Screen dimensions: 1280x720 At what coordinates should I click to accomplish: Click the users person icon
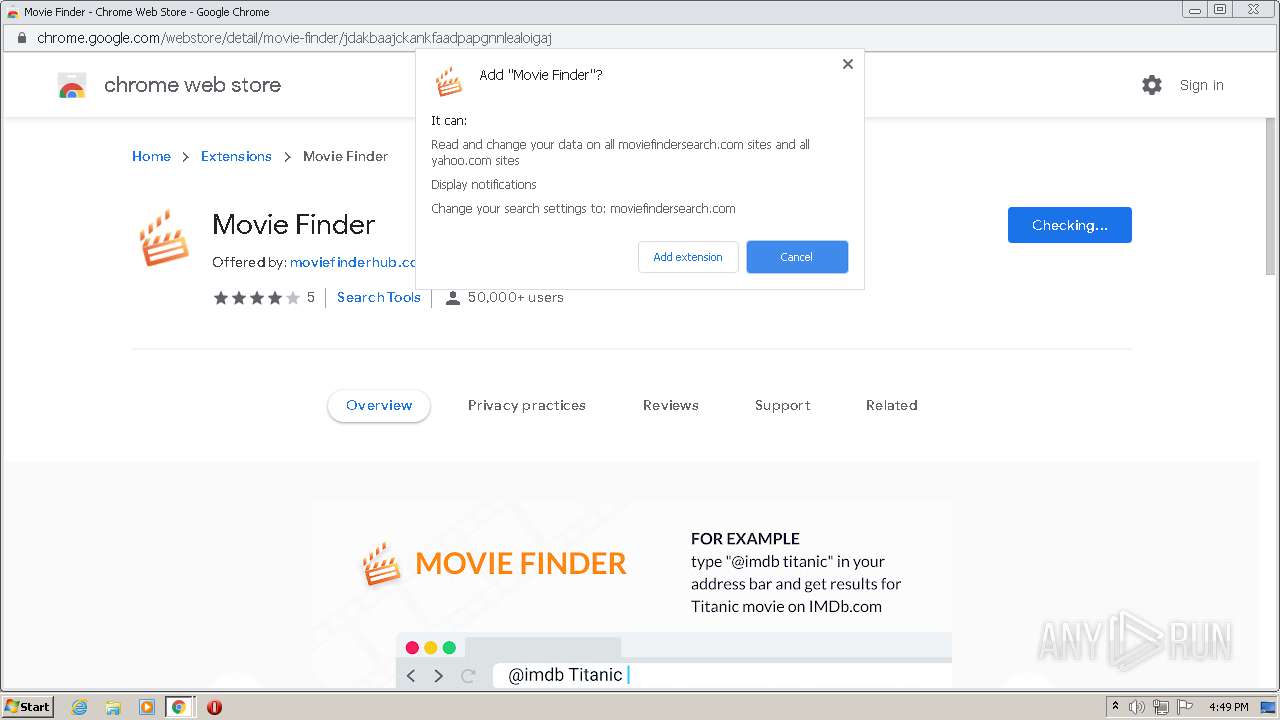pyautogui.click(x=452, y=298)
